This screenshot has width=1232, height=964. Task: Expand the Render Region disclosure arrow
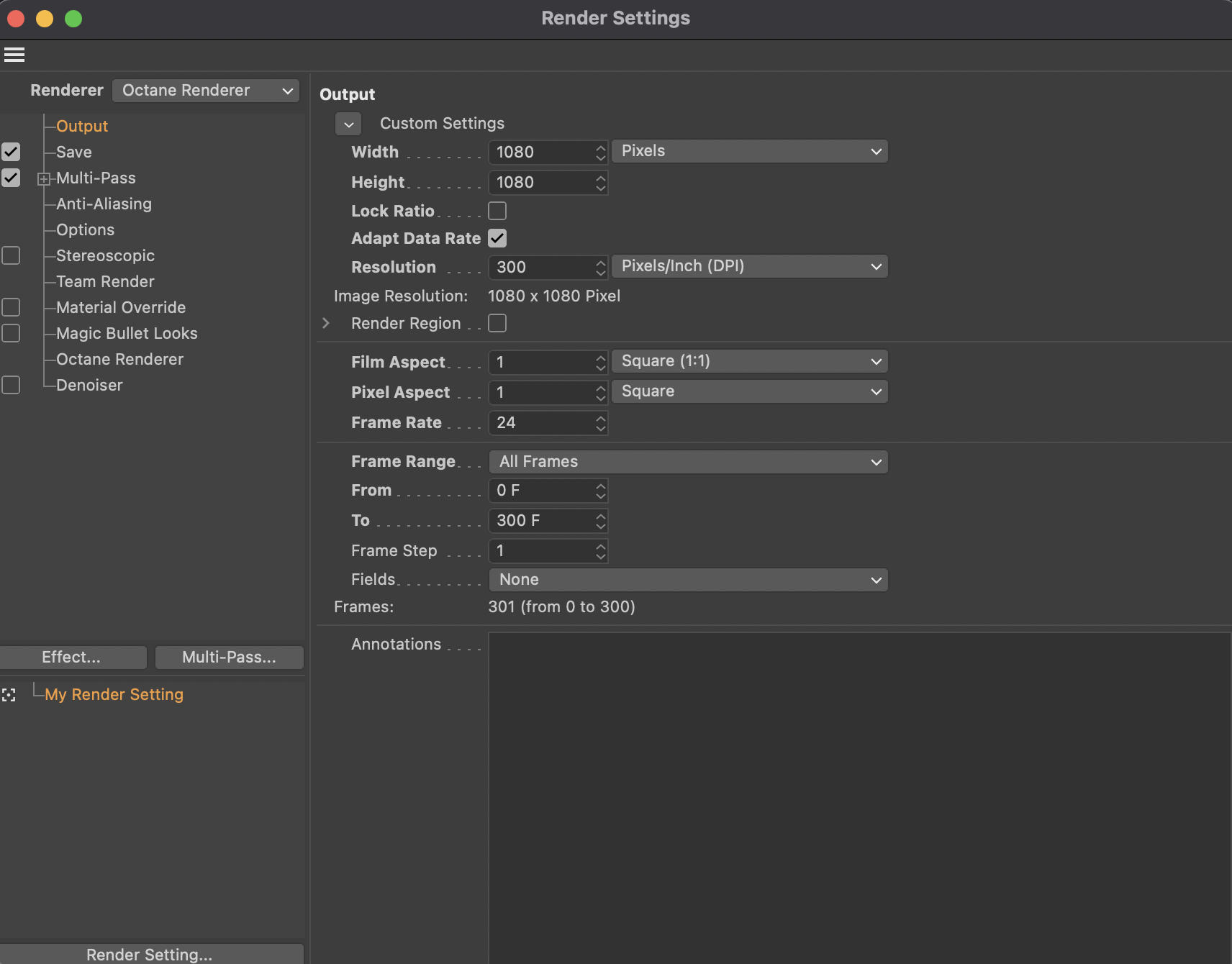[x=326, y=324]
